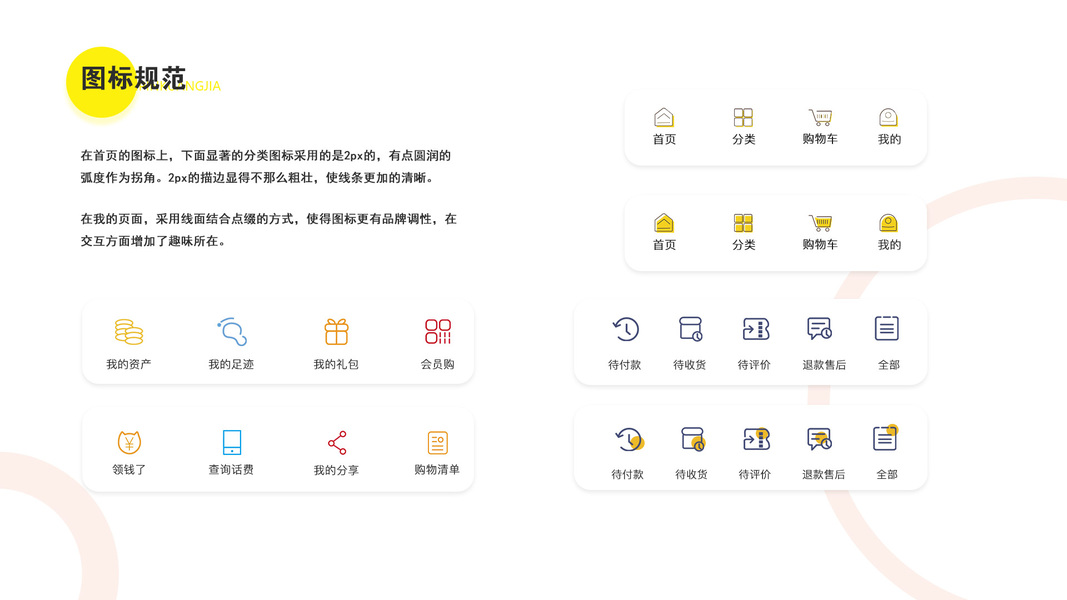1067x600 pixels.
Task: Click the 领钱了 cat yen icon
Action: (129, 442)
